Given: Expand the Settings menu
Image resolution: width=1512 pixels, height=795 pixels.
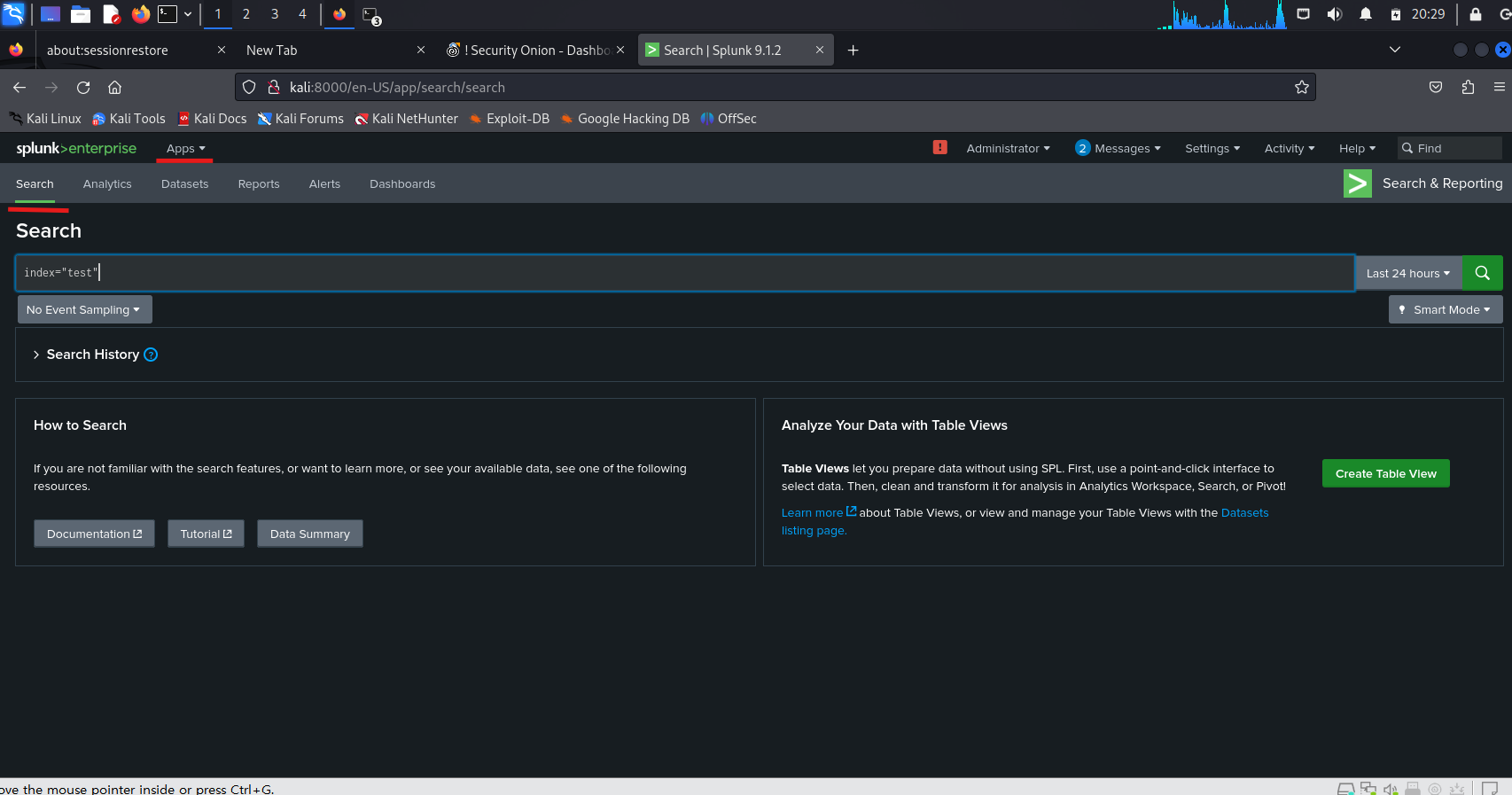Looking at the screenshot, I should [1212, 148].
